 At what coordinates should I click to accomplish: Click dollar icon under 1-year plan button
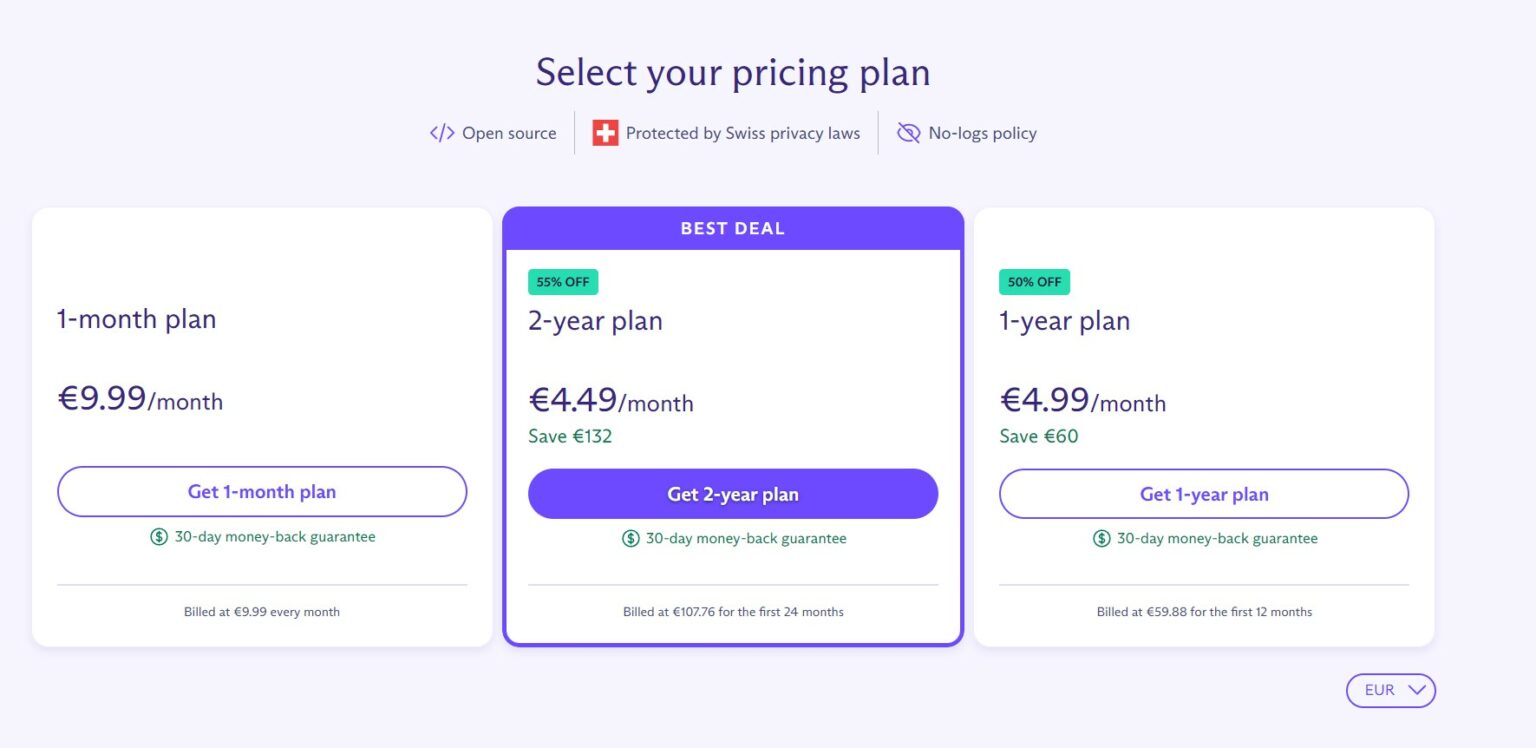1101,539
